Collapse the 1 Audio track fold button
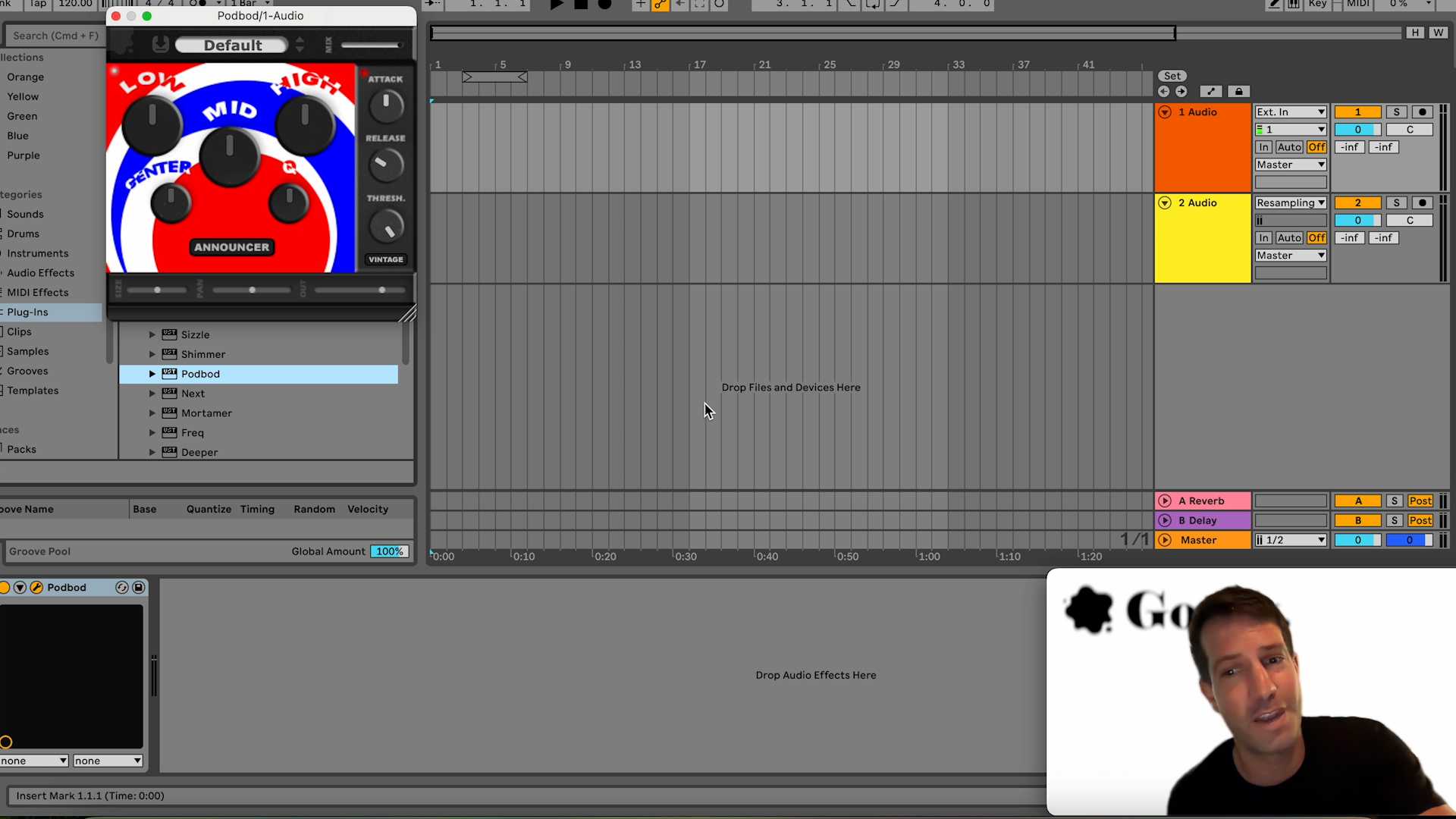The image size is (1456, 819). click(x=1166, y=112)
